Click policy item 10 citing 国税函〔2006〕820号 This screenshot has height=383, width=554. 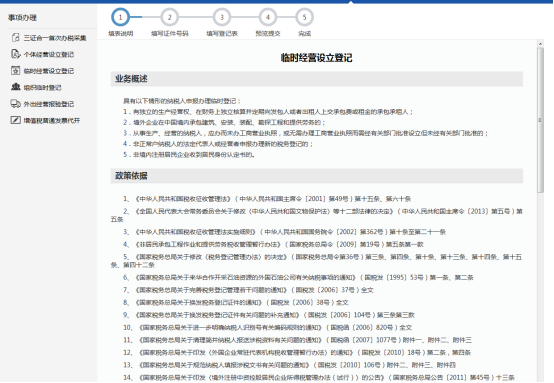click(x=267, y=328)
